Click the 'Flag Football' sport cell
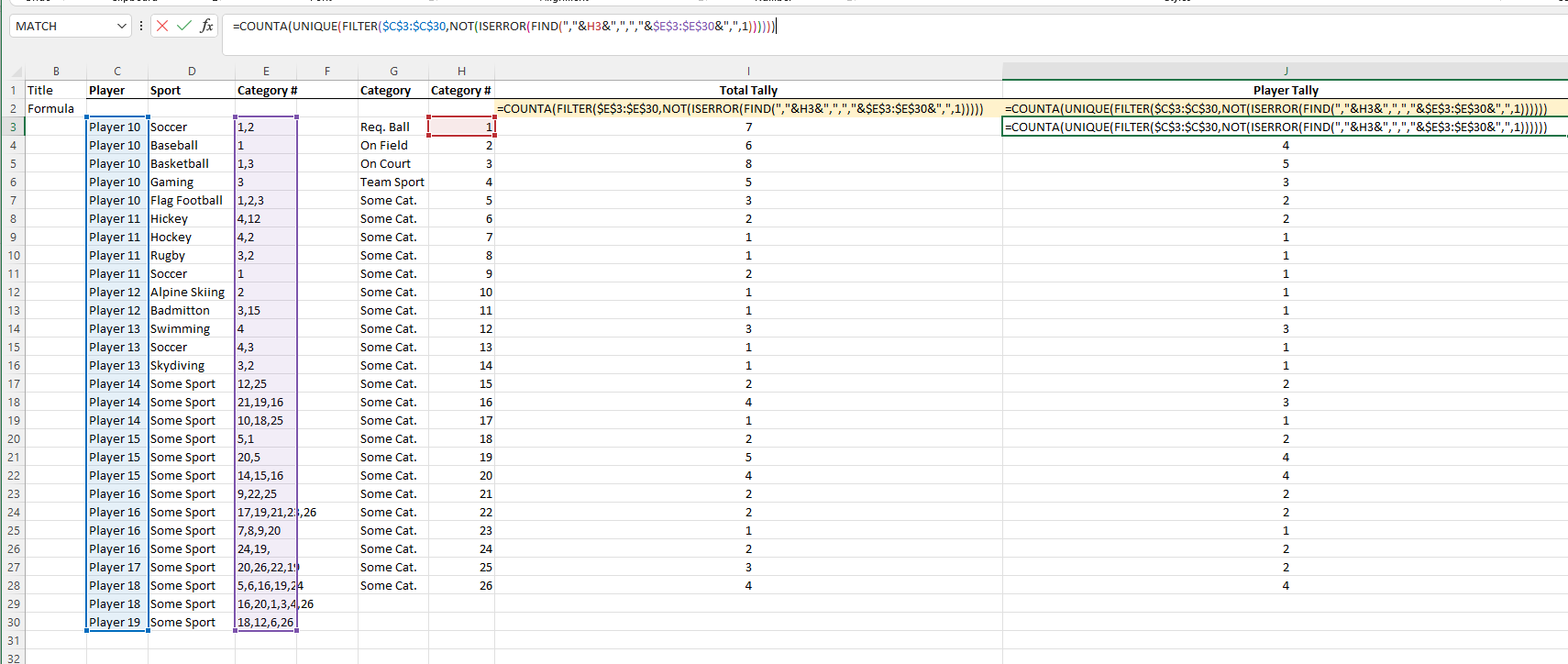 coord(192,200)
